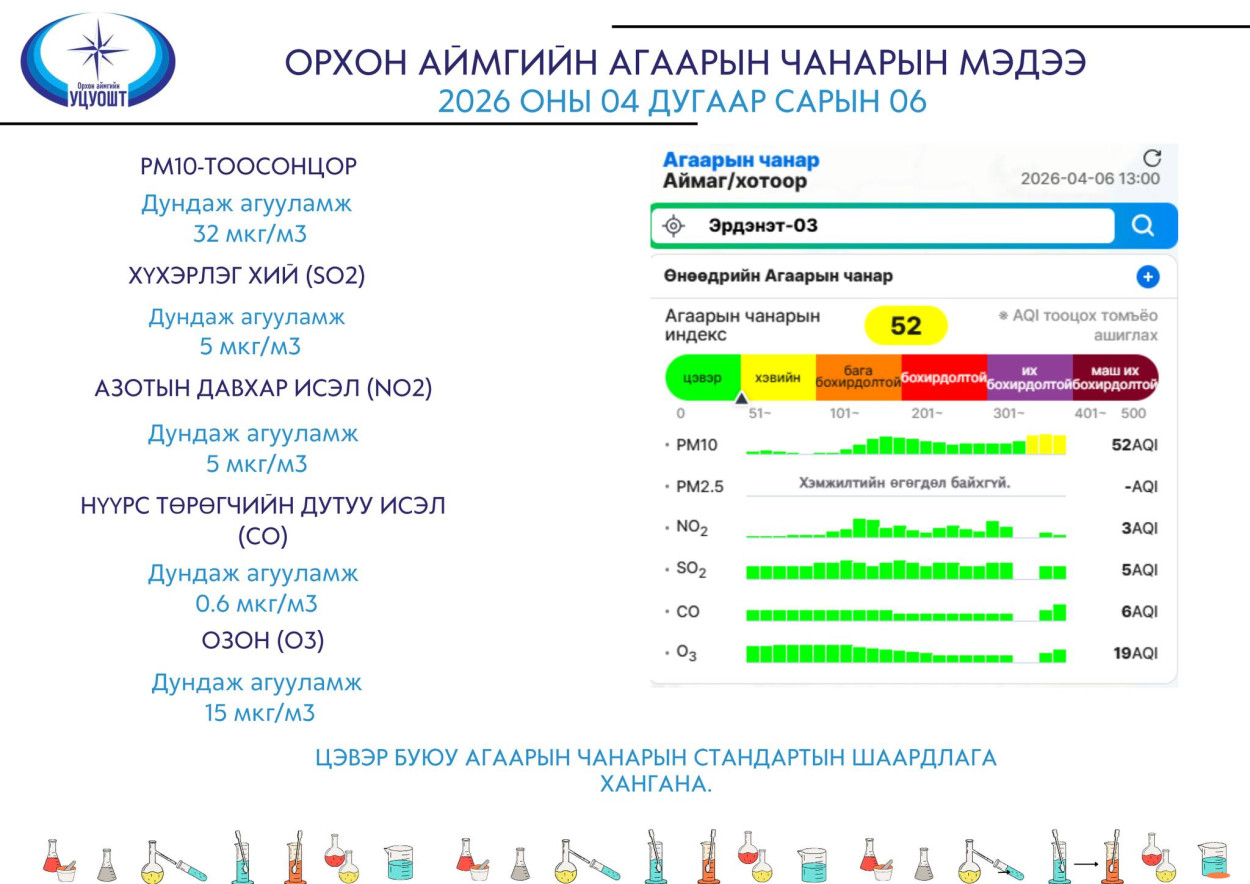Screen dimensions: 1250x884
Task: Click the black triangle marker under scale
Action: 741,398
